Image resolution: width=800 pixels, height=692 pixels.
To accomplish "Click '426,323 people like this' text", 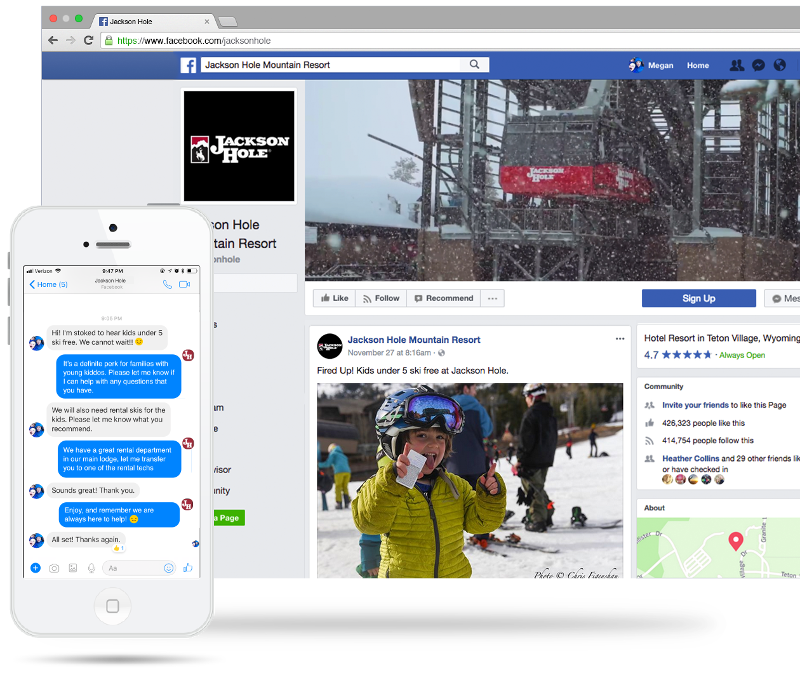I will click(x=703, y=423).
